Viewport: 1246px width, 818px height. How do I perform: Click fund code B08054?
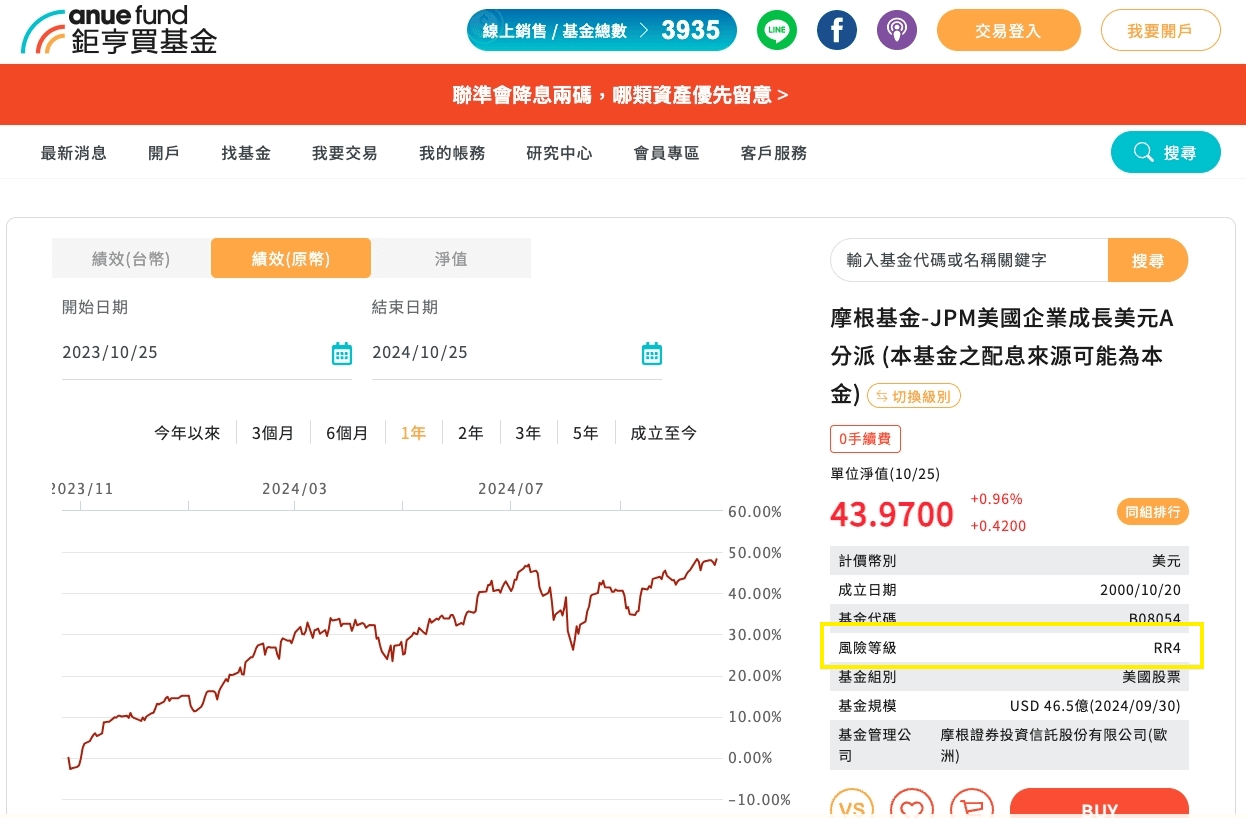[x=1154, y=619]
